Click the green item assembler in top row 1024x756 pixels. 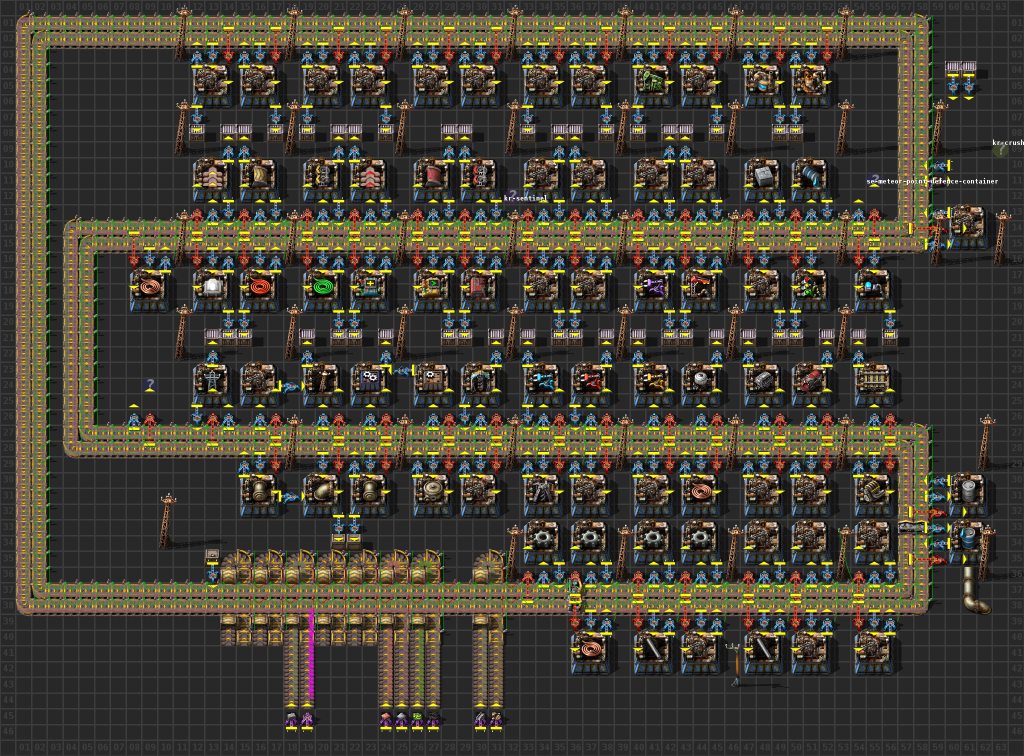click(x=652, y=84)
